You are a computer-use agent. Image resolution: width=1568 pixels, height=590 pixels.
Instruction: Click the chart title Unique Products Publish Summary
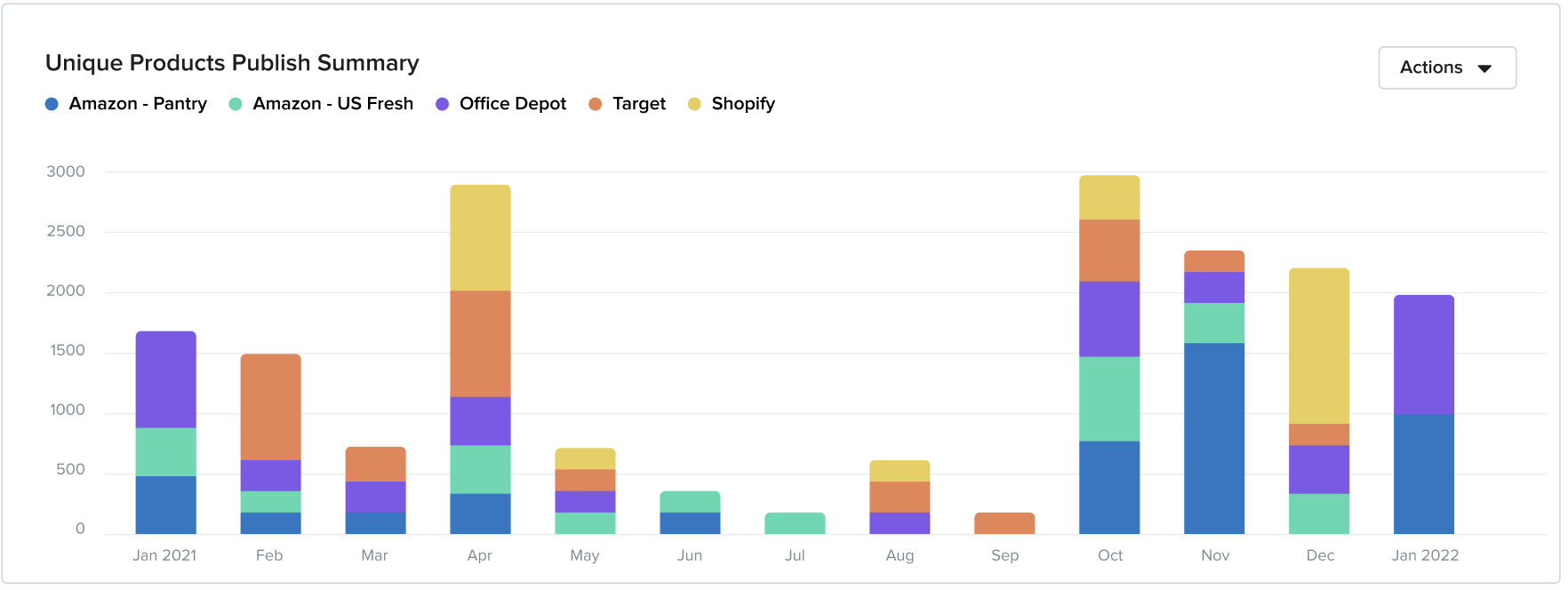pos(232,63)
